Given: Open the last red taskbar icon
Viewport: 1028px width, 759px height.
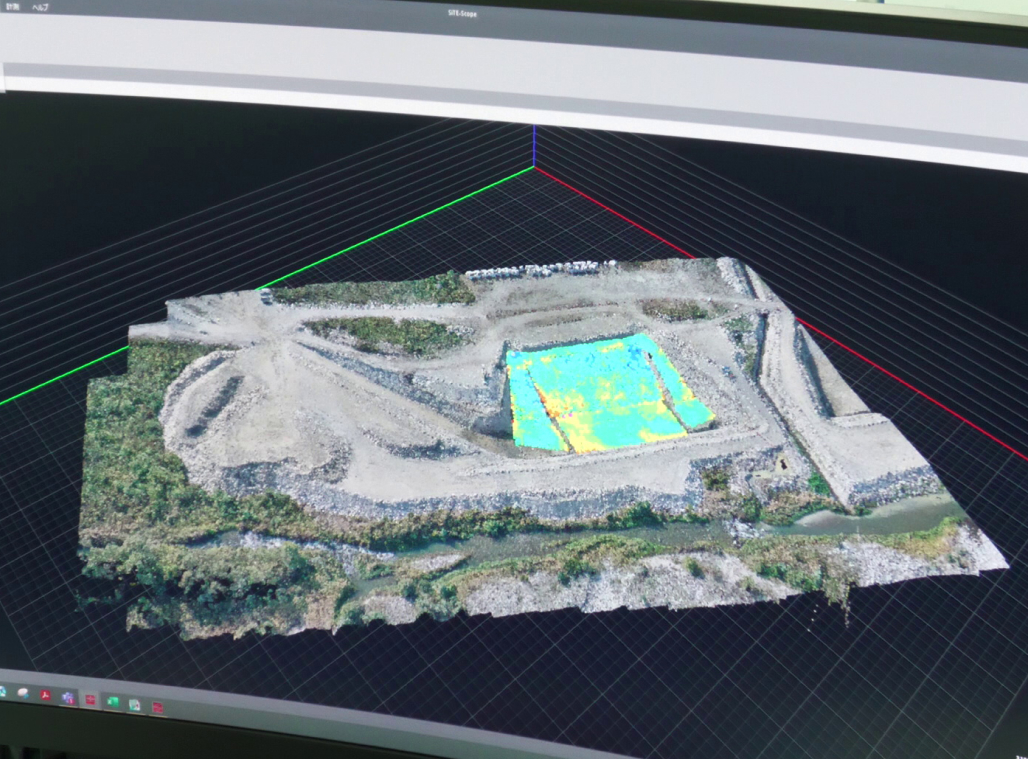Looking at the screenshot, I should [158, 707].
